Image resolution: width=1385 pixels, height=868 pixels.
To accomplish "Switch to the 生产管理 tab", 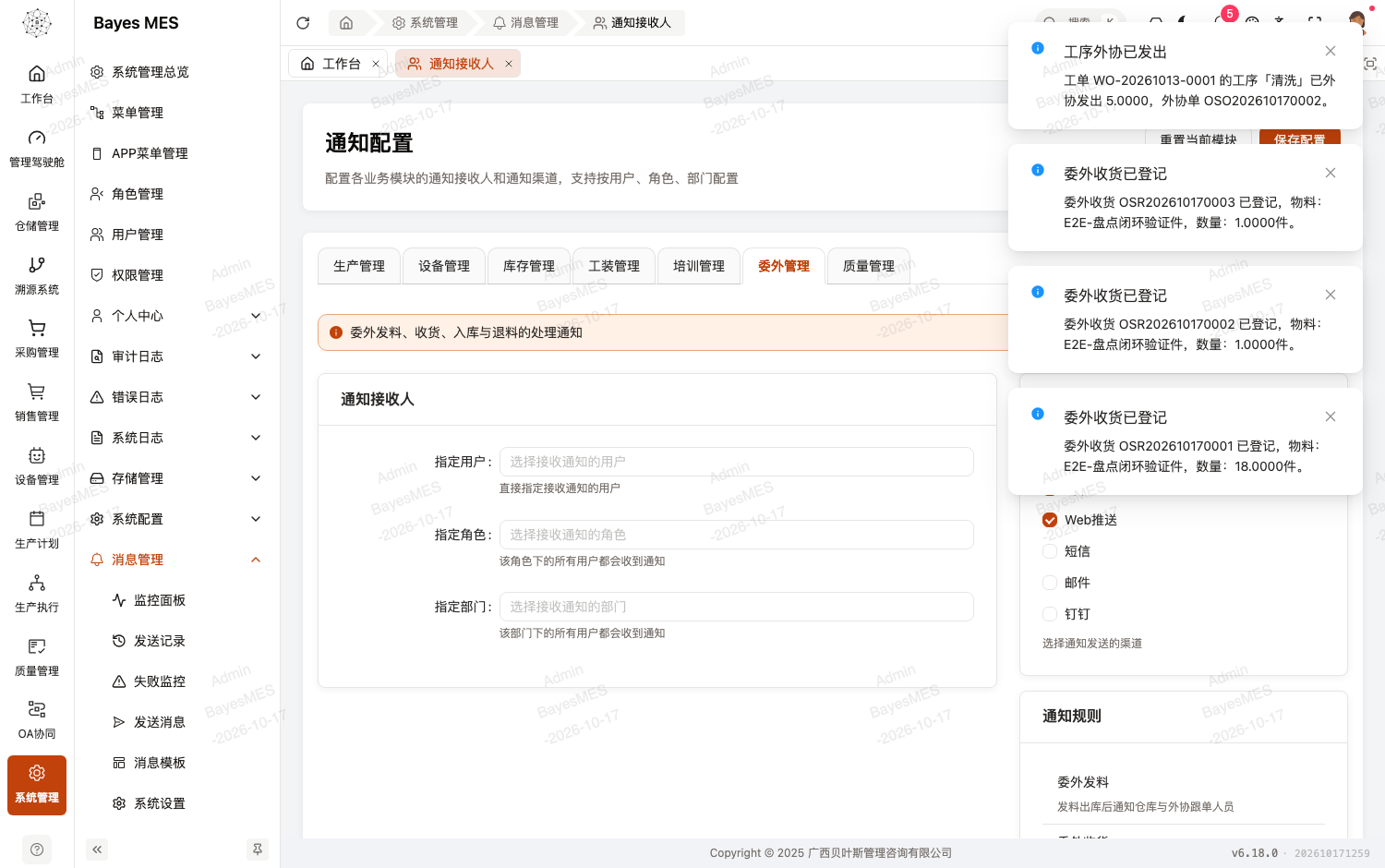I will point(359,266).
